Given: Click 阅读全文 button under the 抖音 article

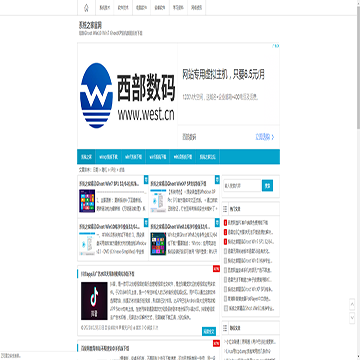Looking at the screenshot, I should (209, 331).
